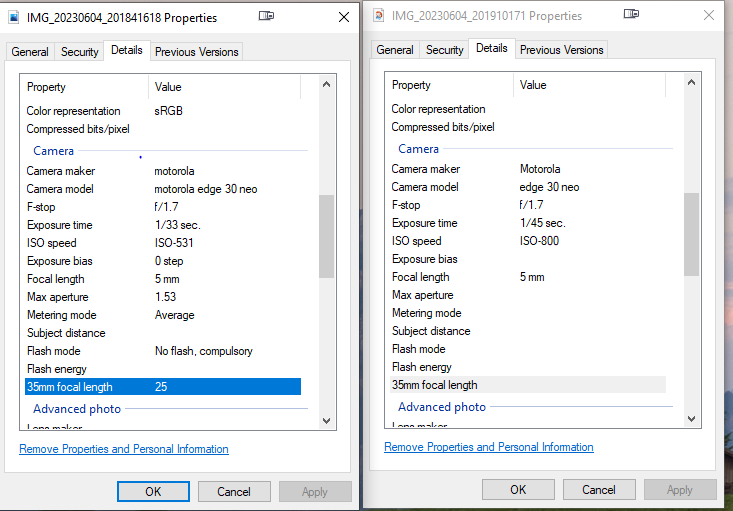Open Remove Properties link in the right window
Screen dimensions: 733x511
click(489, 447)
